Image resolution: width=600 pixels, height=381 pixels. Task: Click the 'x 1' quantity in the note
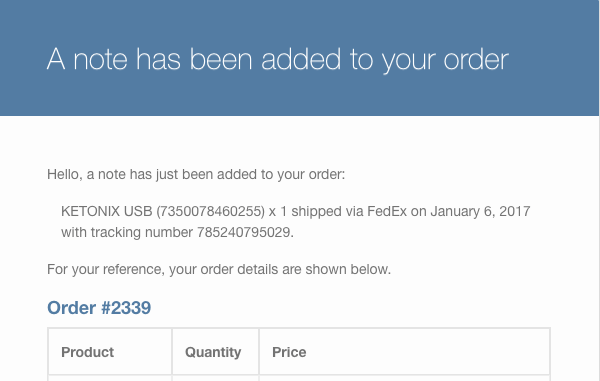coord(278,211)
